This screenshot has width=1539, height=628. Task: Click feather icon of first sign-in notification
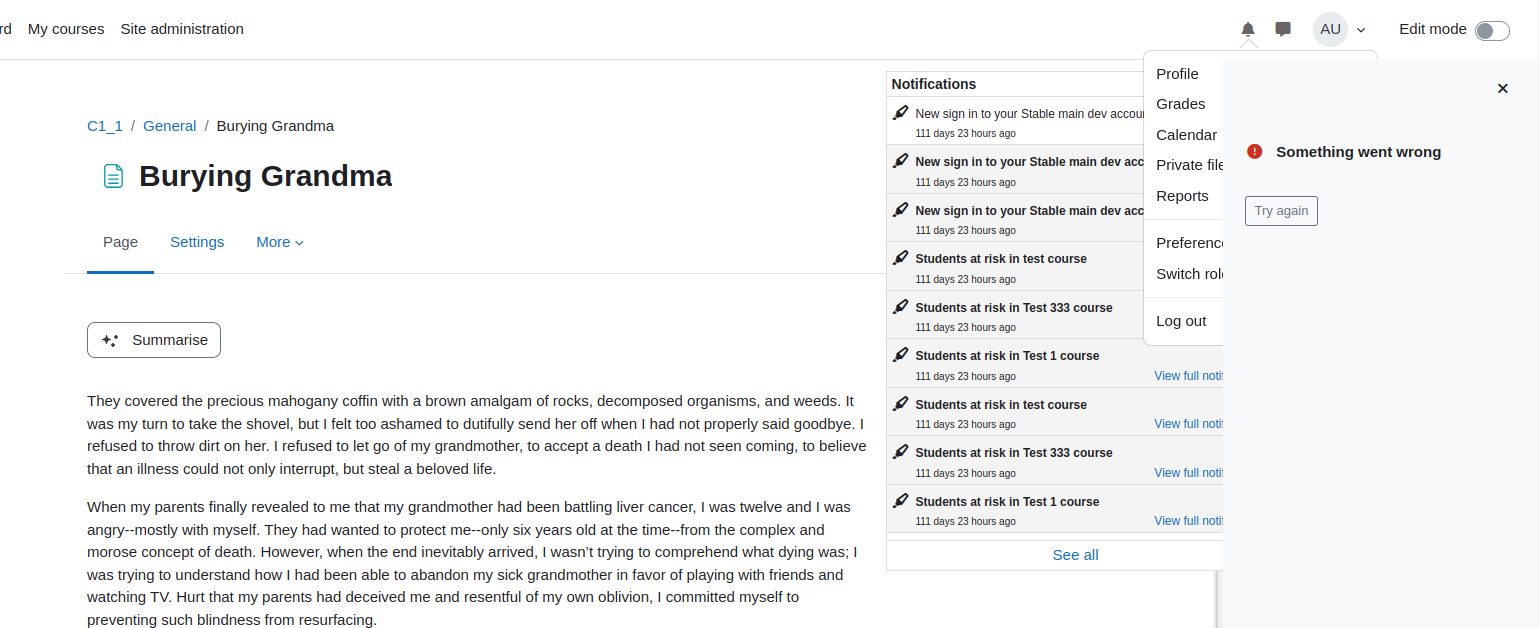click(900, 113)
